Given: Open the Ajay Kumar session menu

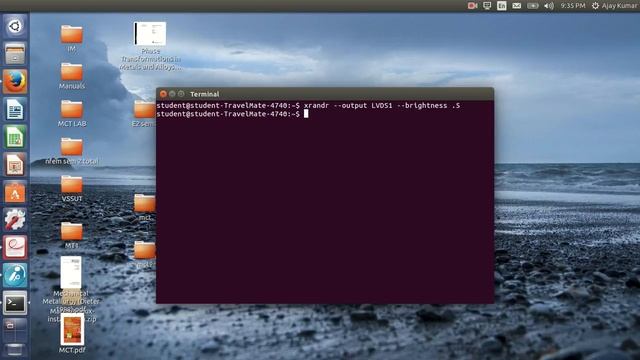Looking at the screenshot, I should click(x=615, y=6).
